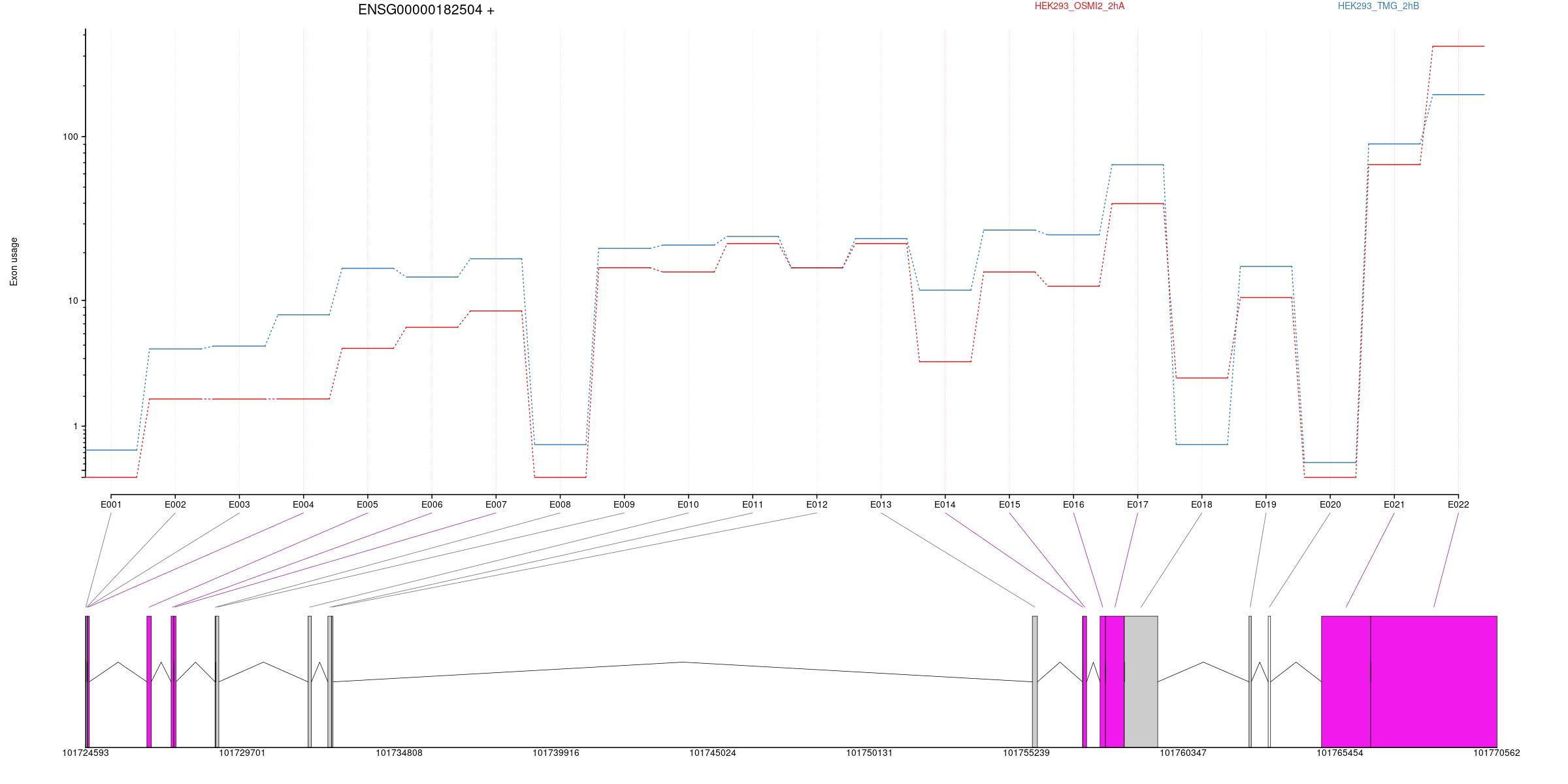The image size is (1568, 784).
Task: Click exon label E003
Action: click(x=239, y=504)
